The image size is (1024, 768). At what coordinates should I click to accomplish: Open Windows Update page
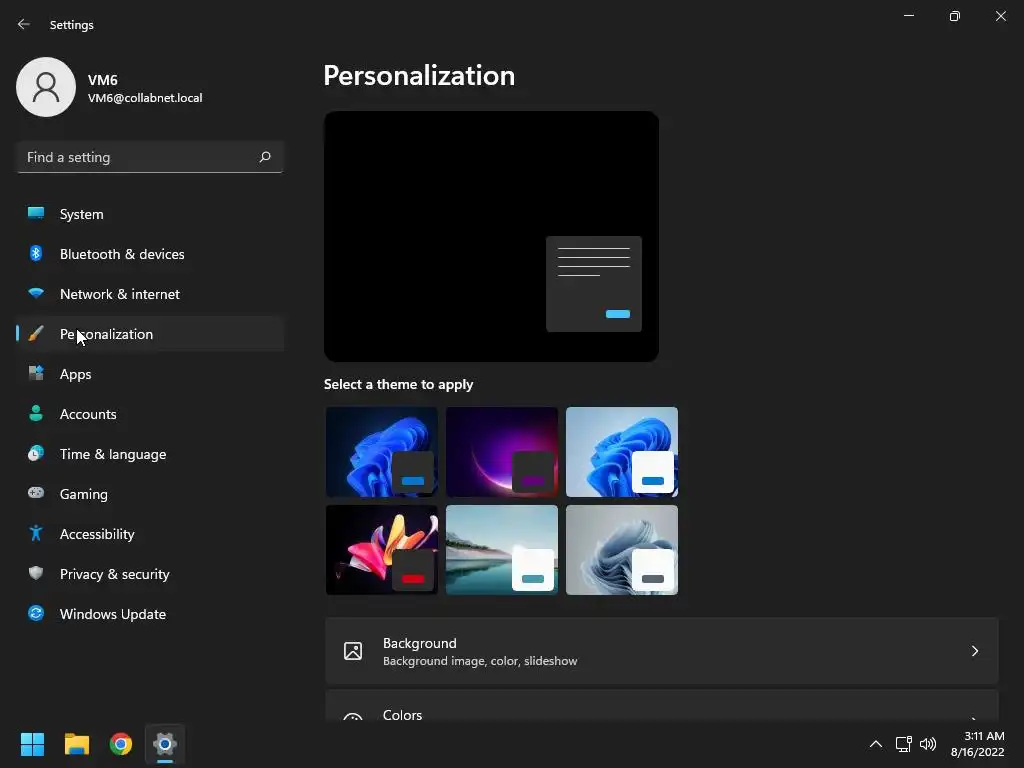[x=150, y=614]
